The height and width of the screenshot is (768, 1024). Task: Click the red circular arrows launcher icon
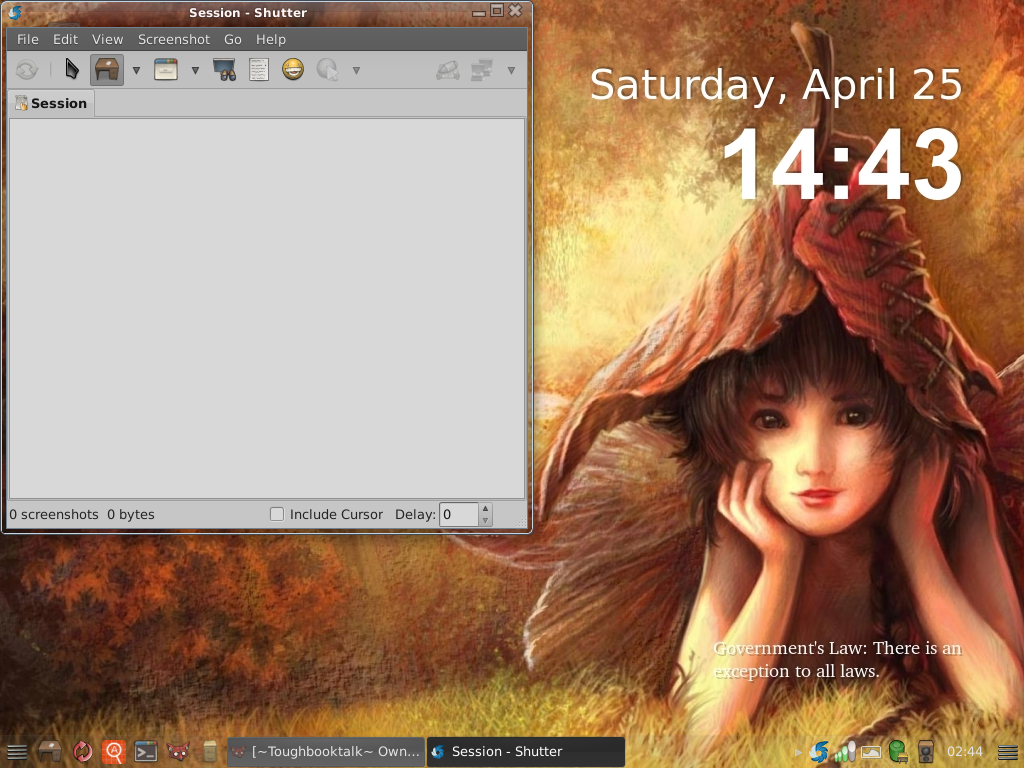click(x=82, y=752)
